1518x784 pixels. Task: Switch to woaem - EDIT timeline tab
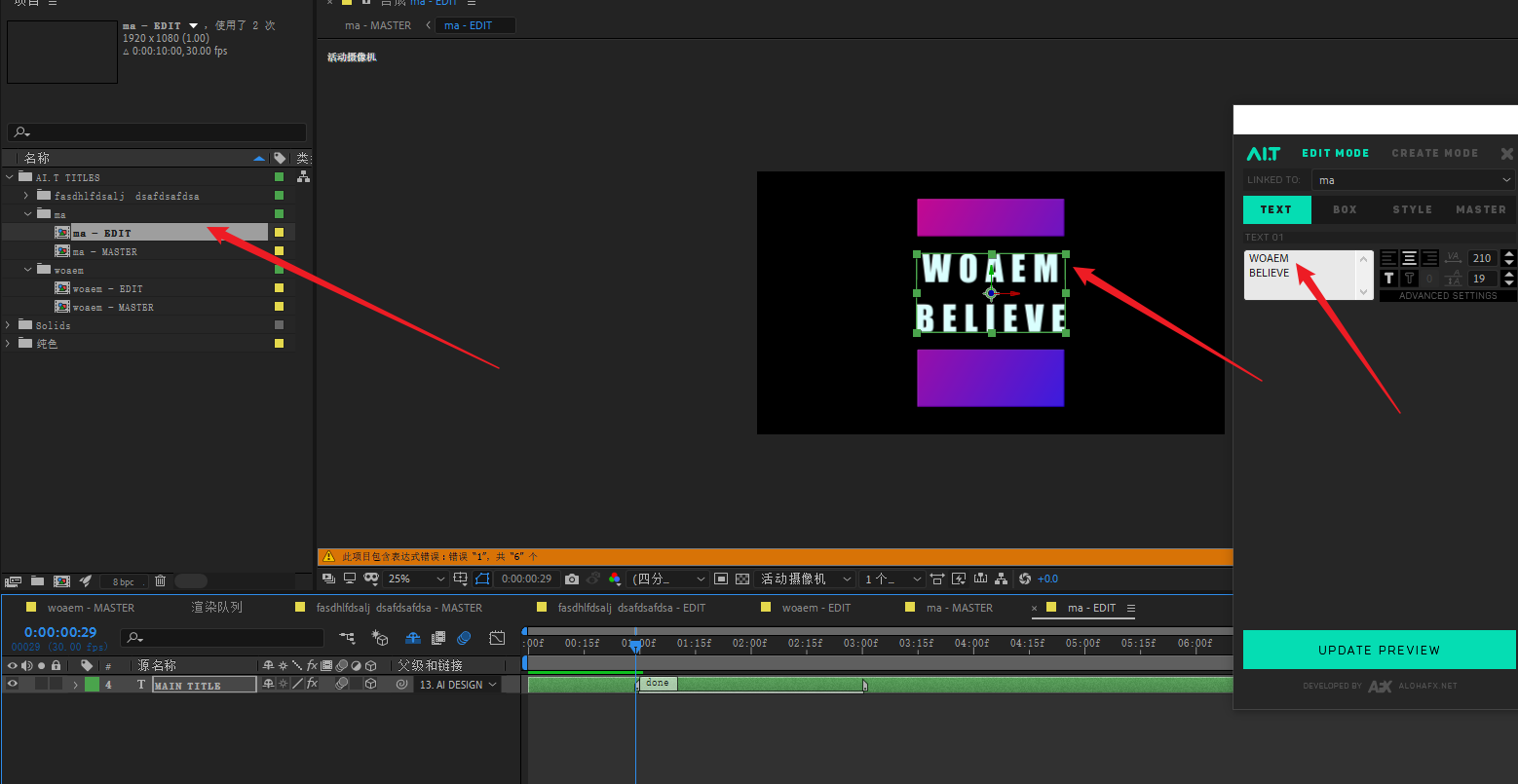coord(816,608)
